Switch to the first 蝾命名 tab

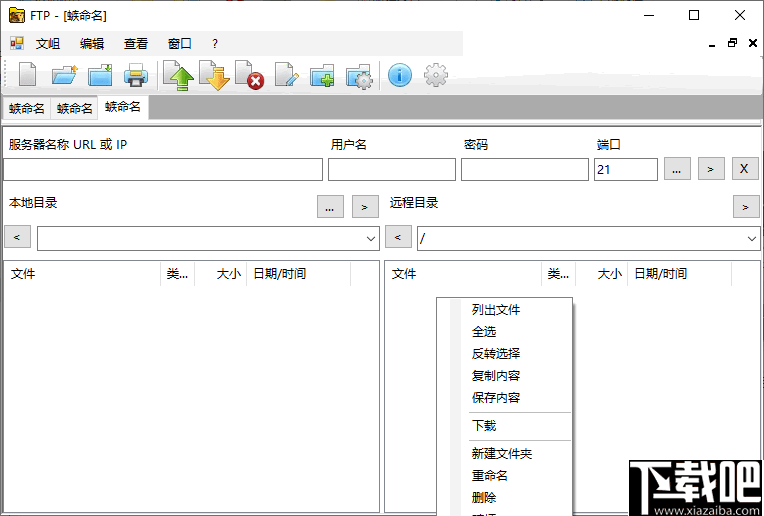[x=27, y=108]
